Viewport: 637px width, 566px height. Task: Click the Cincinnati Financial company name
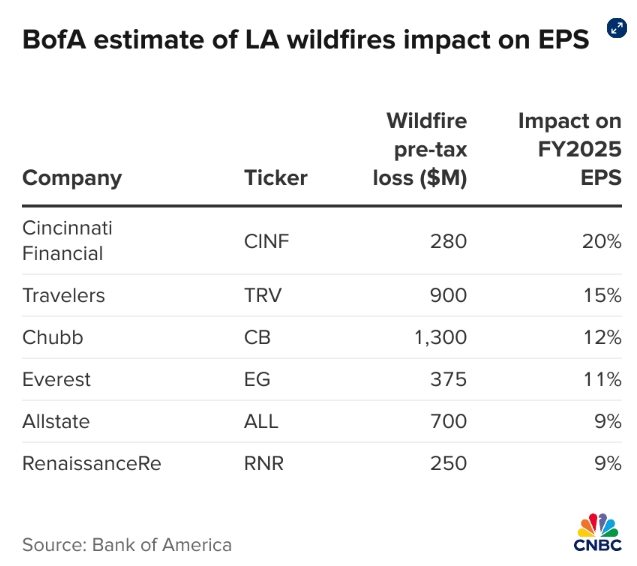pyautogui.click(x=67, y=240)
